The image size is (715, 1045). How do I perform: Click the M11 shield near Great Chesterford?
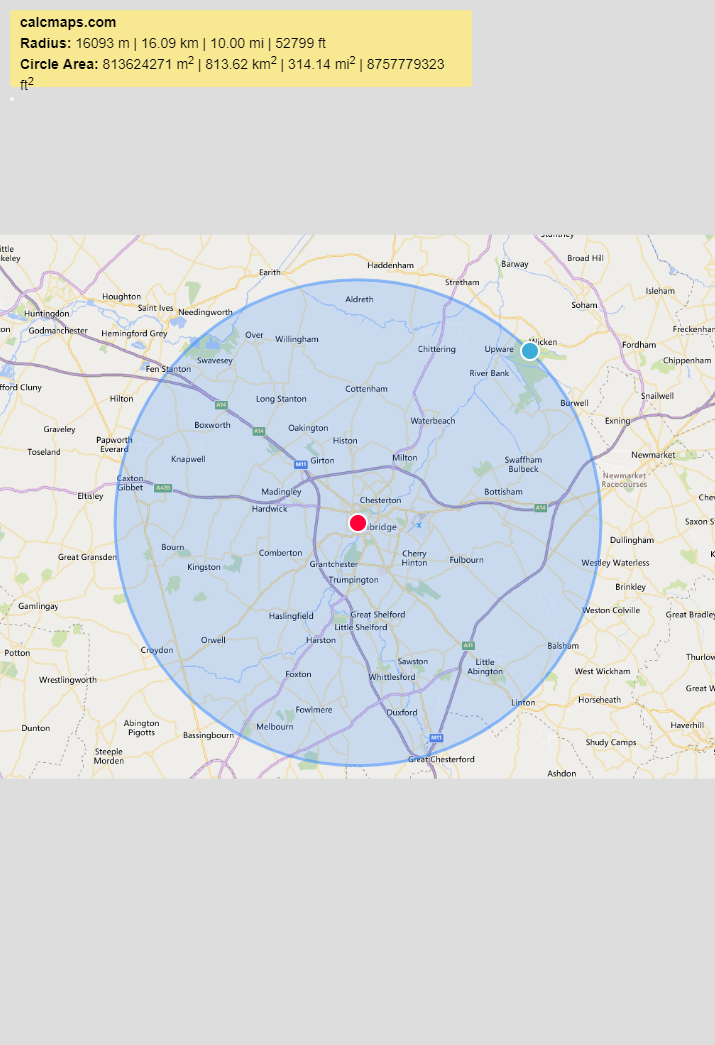(x=436, y=738)
